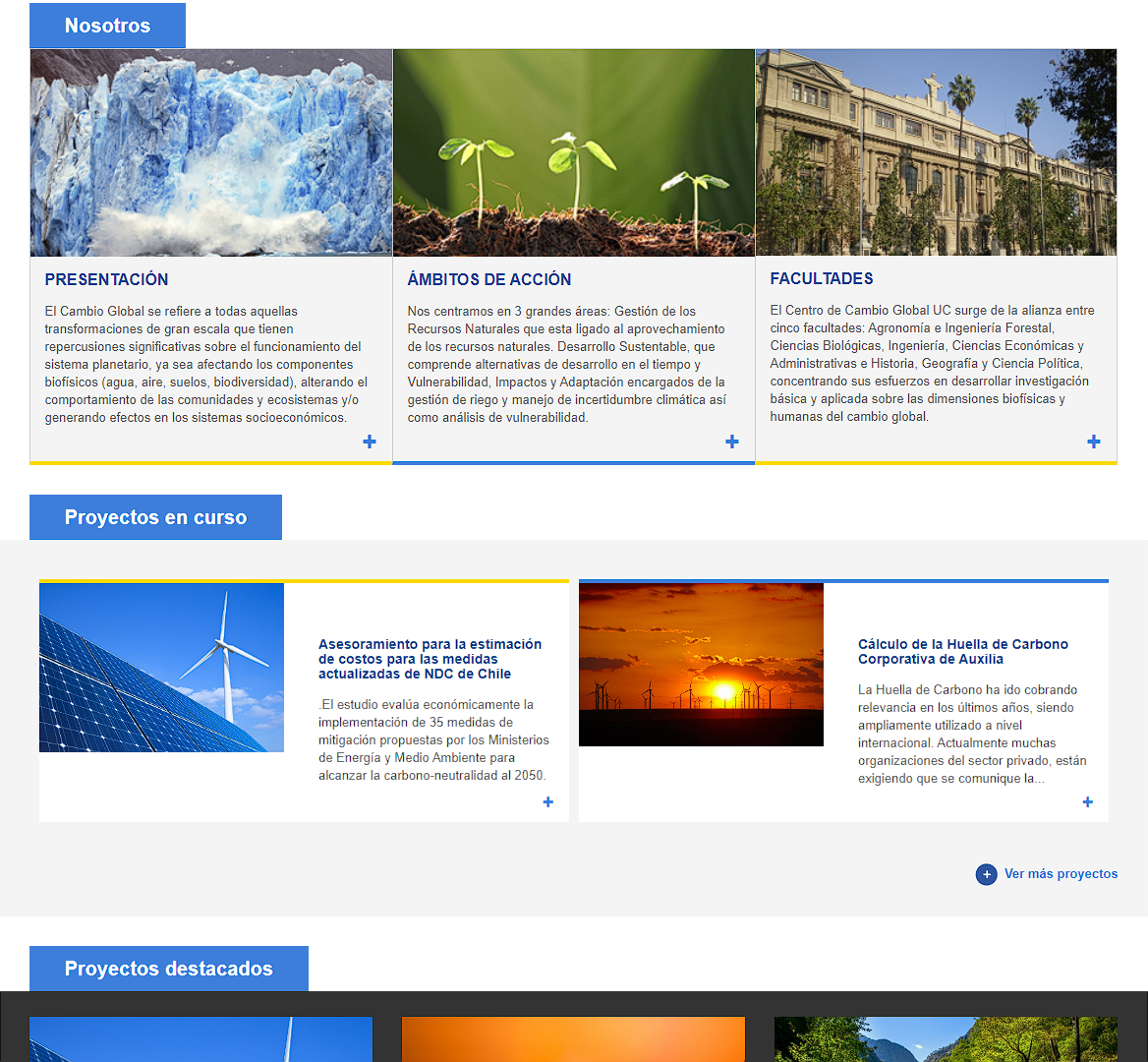Click the paragraph starting 'El Cambio Global se refiere'
Screen dimensions: 1148x1062
point(206,364)
